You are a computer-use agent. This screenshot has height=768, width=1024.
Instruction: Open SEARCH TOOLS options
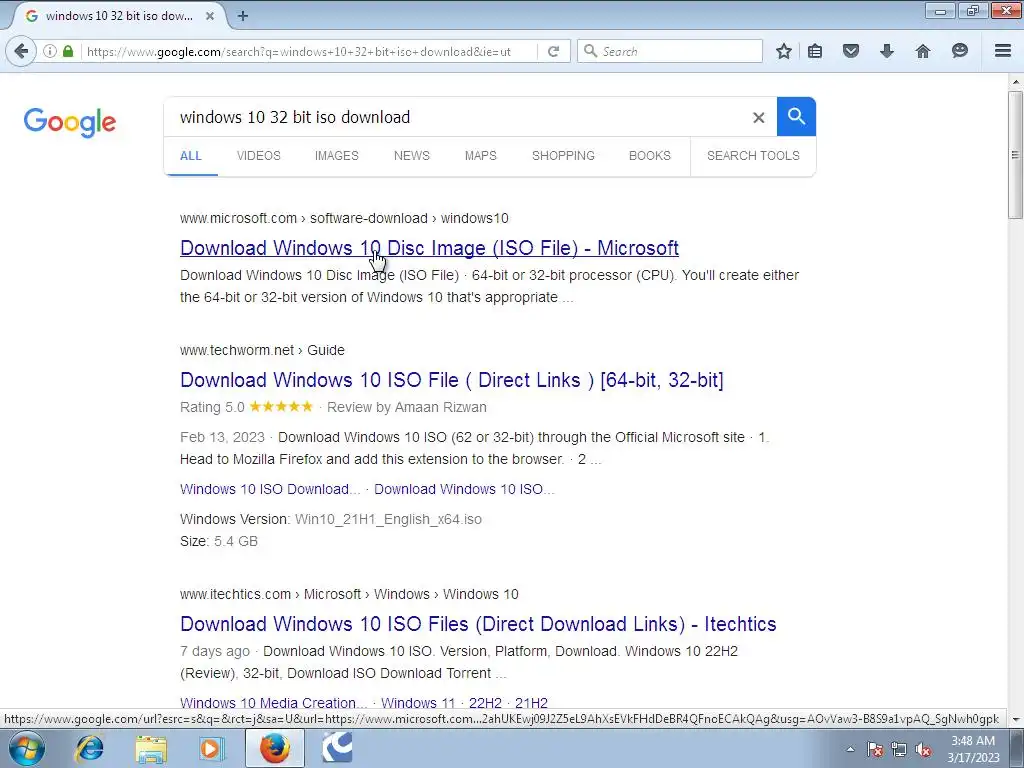pos(753,155)
